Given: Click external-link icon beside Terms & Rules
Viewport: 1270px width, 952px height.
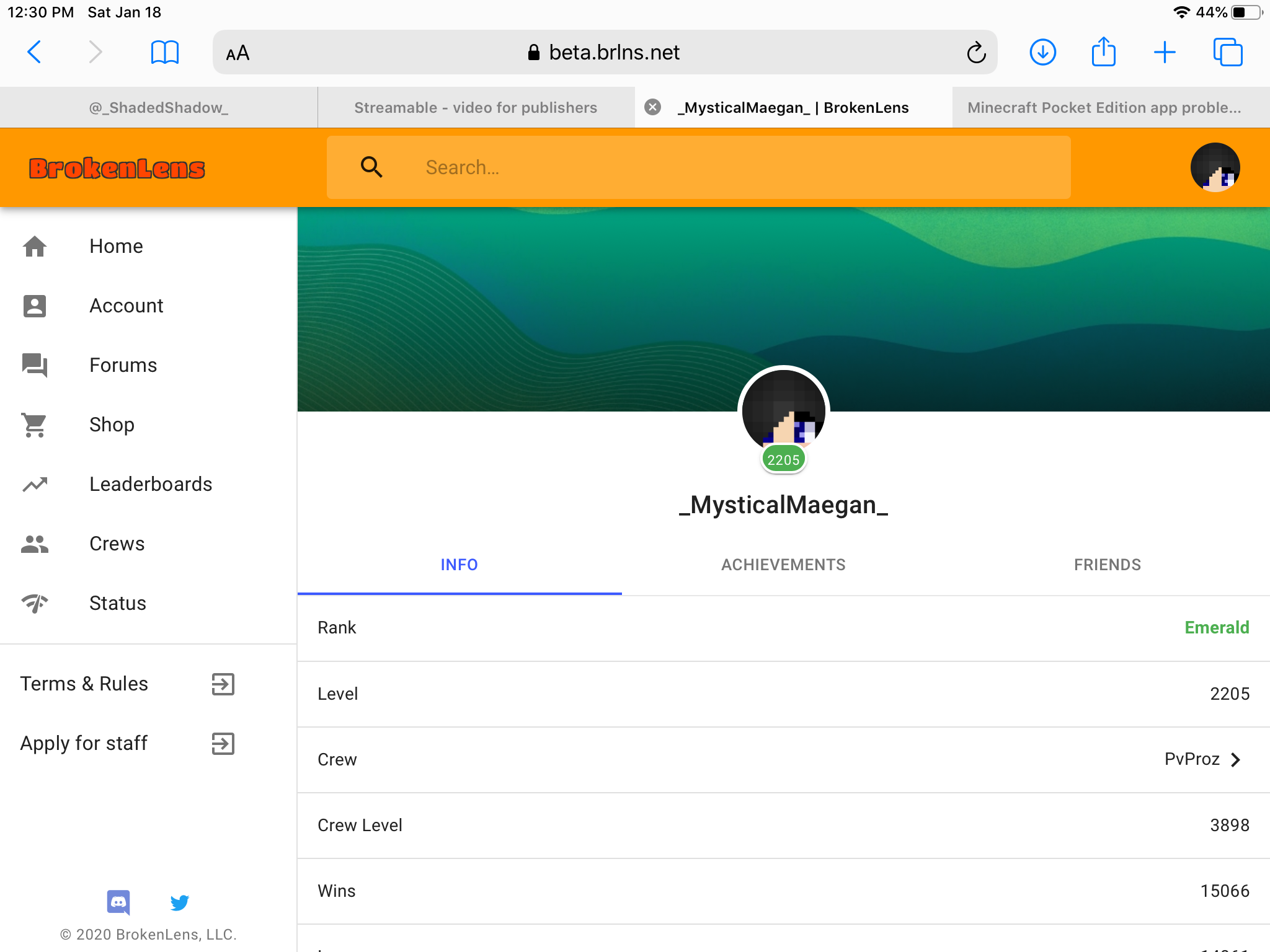Looking at the screenshot, I should pyautogui.click(x=223, y=684).
